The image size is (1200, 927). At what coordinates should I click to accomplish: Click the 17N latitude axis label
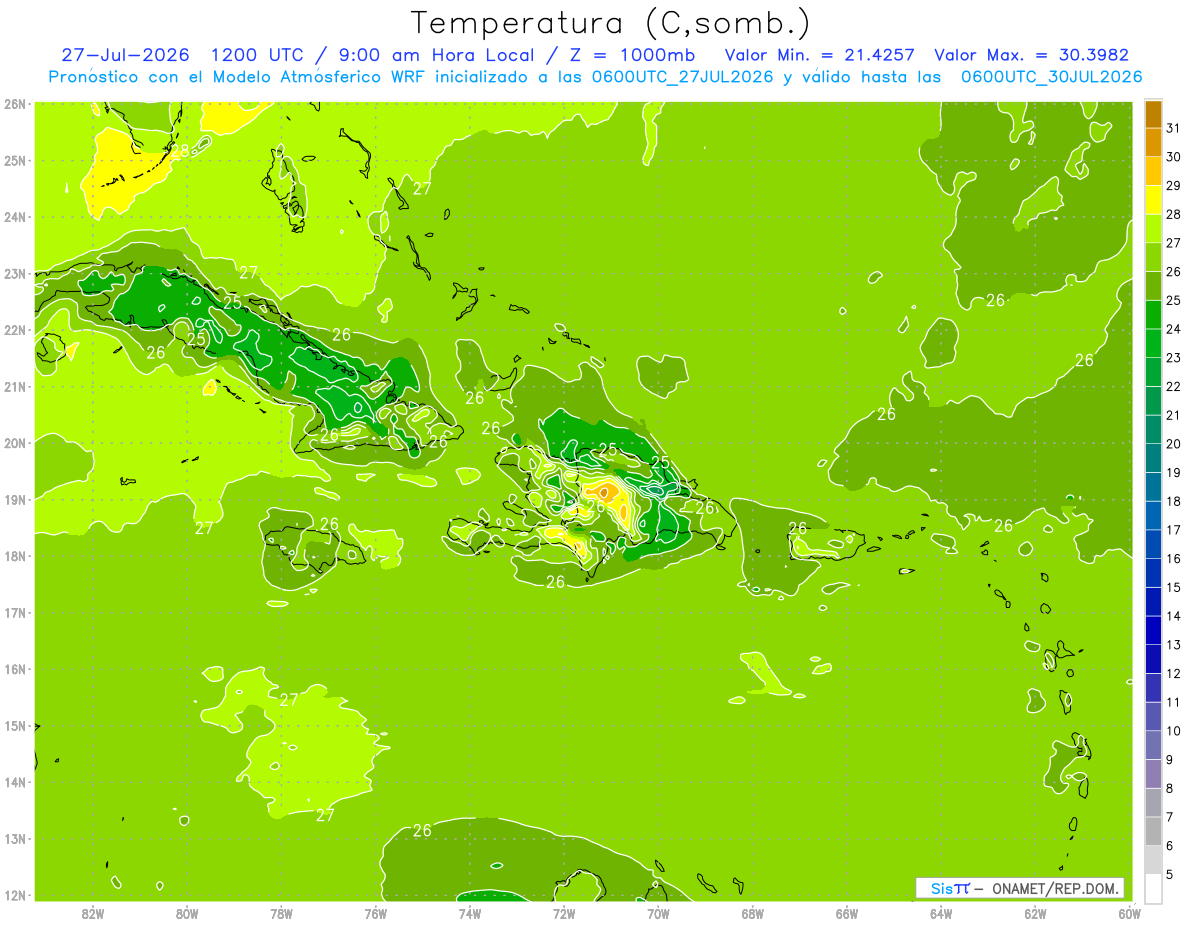15,612
